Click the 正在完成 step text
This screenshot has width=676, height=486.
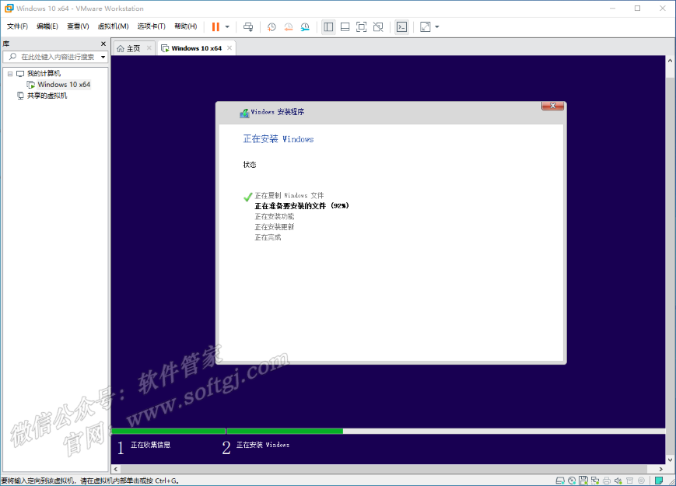pos(268,237)
